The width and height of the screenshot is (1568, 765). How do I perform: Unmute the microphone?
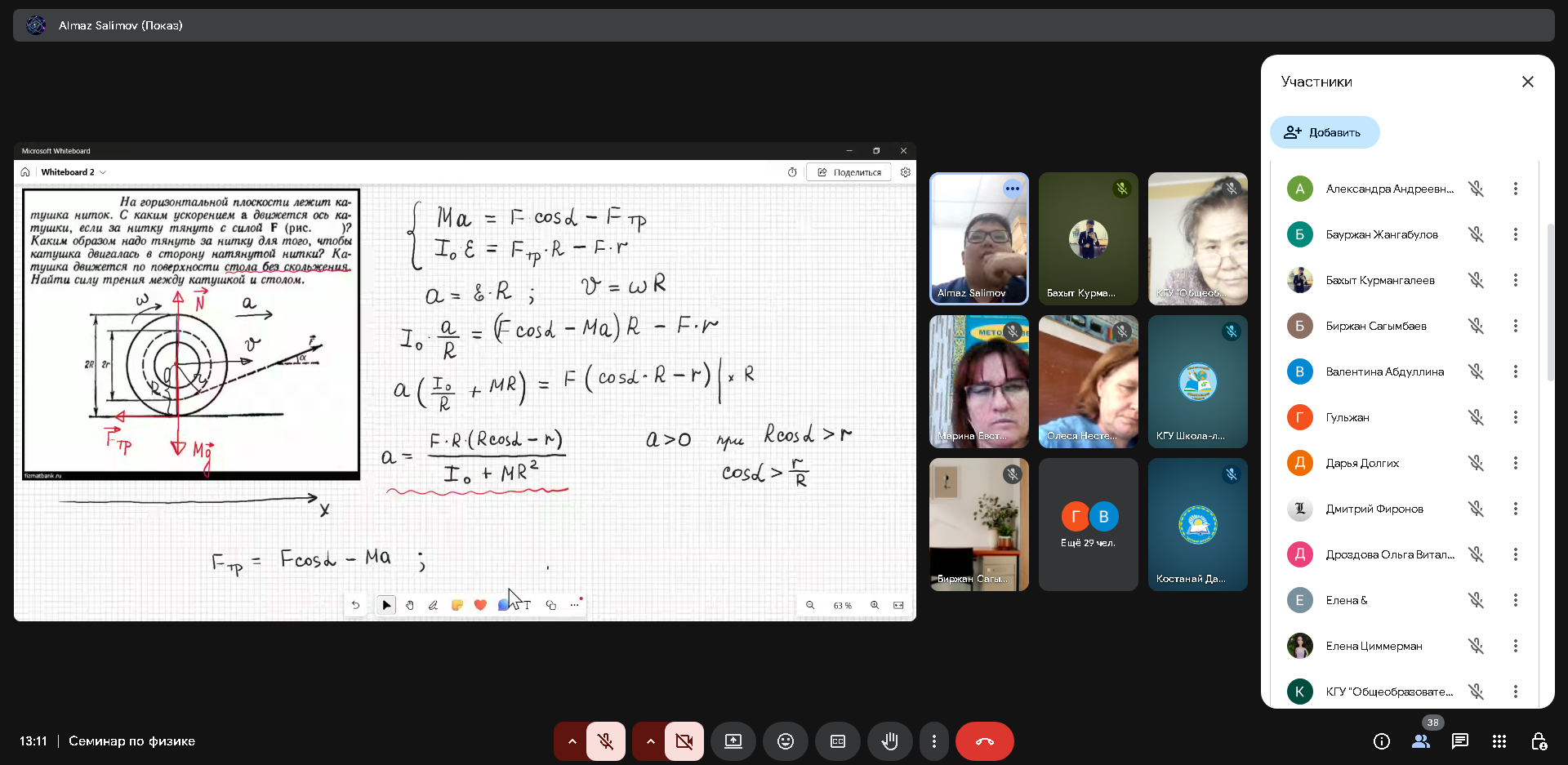click(x=605, y=741)
